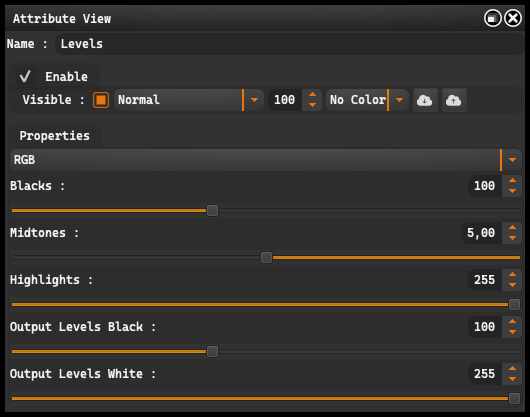This screenshot has width=530, height=417.
Task: Click the Midtones slider handle
Action: (266, 257)
